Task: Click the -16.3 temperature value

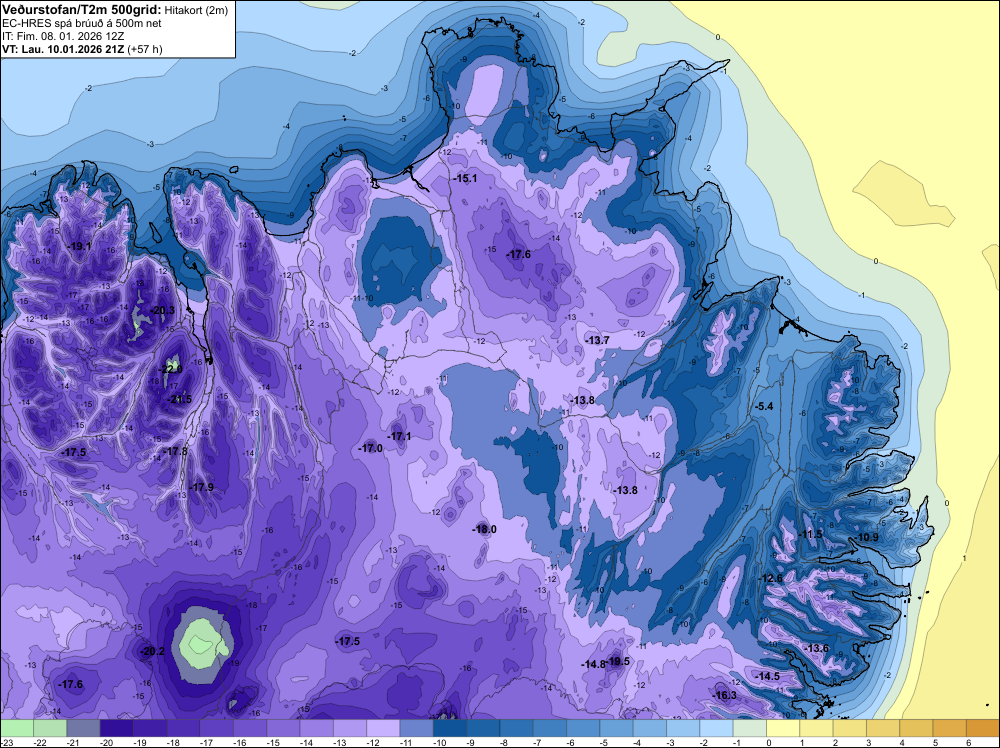Action: click(725, 695)
